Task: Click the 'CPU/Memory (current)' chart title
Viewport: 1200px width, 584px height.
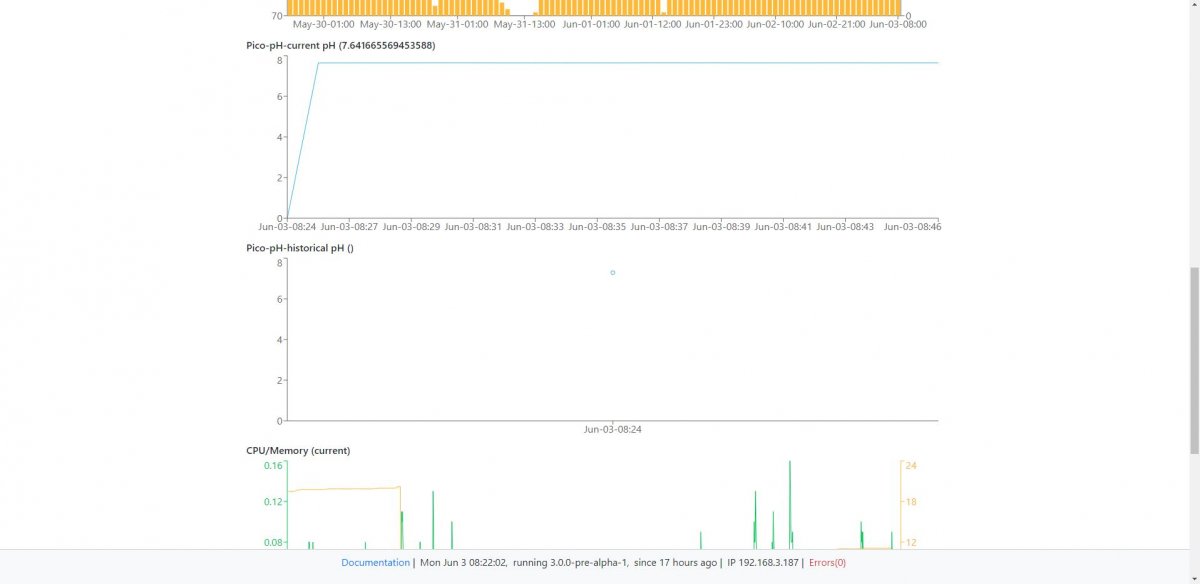Action: (x=298, y=451)
